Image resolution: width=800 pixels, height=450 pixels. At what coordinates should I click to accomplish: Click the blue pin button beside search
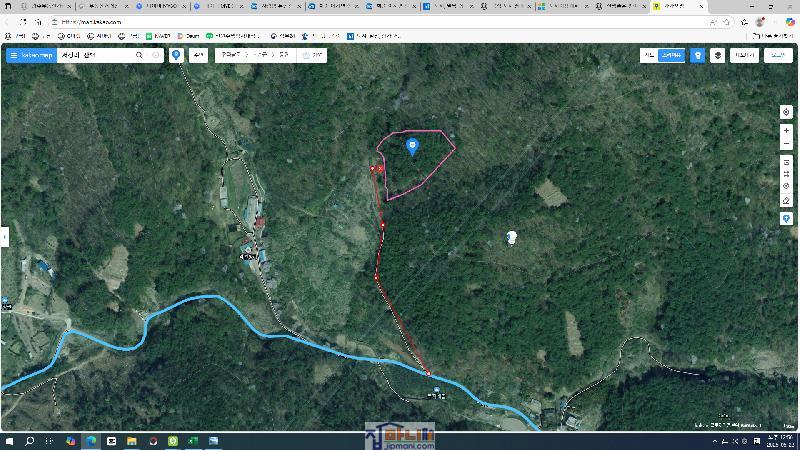coord(177,55)
